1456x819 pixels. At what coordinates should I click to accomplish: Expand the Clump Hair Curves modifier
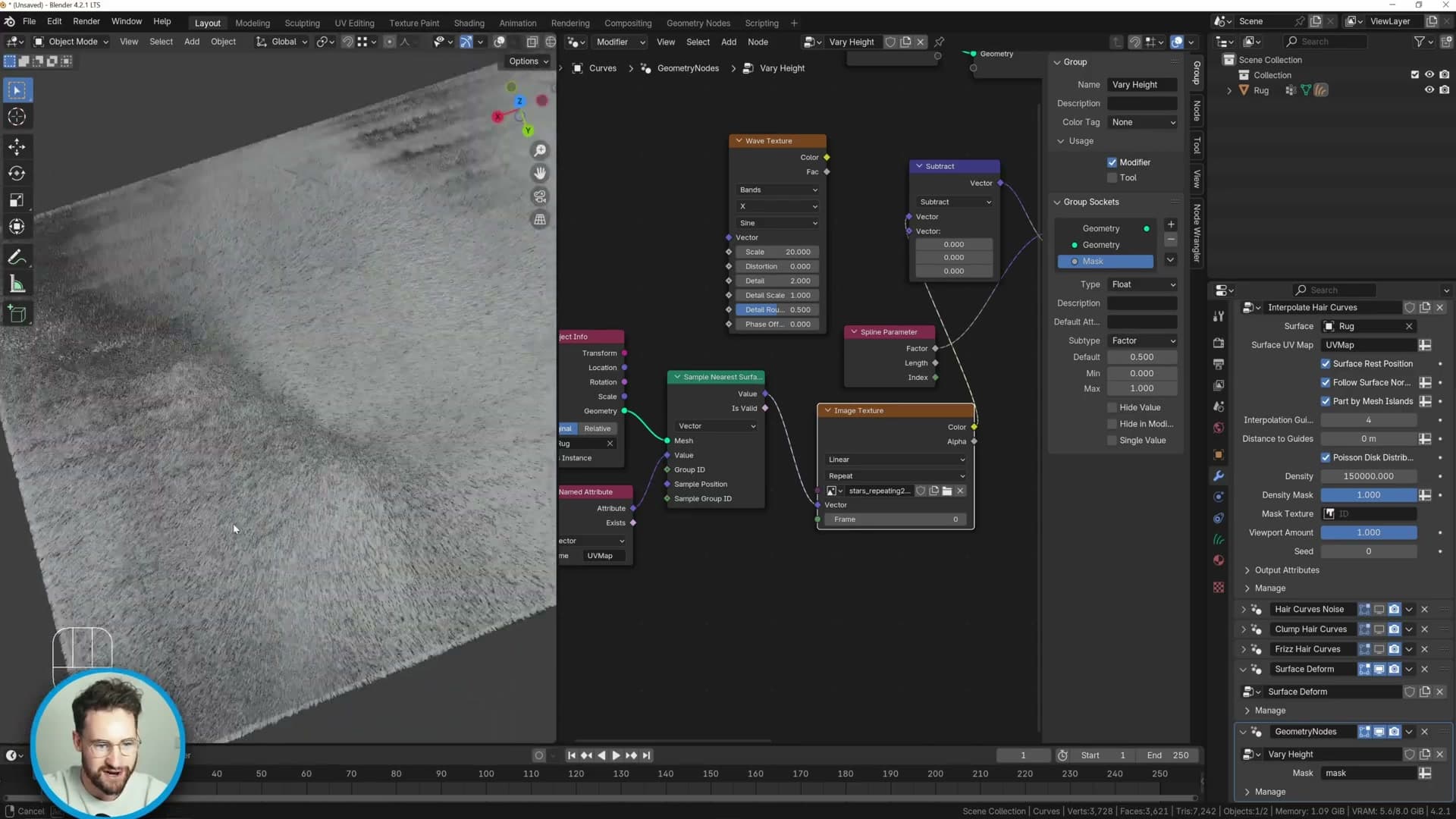[1243, 629]
